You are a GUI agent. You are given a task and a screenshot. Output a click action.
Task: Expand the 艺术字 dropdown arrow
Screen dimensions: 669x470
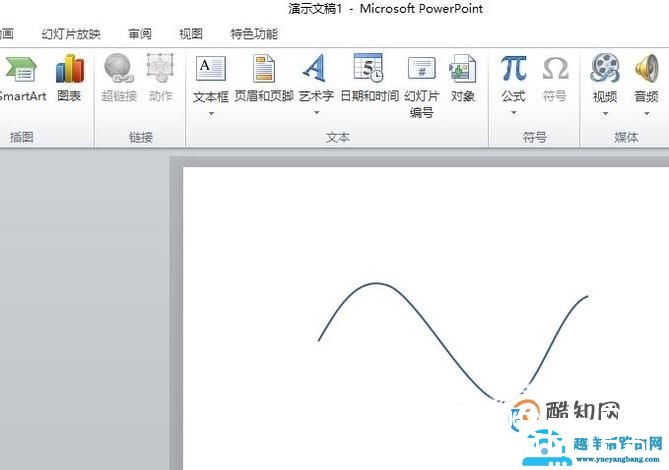pos(317,113)
